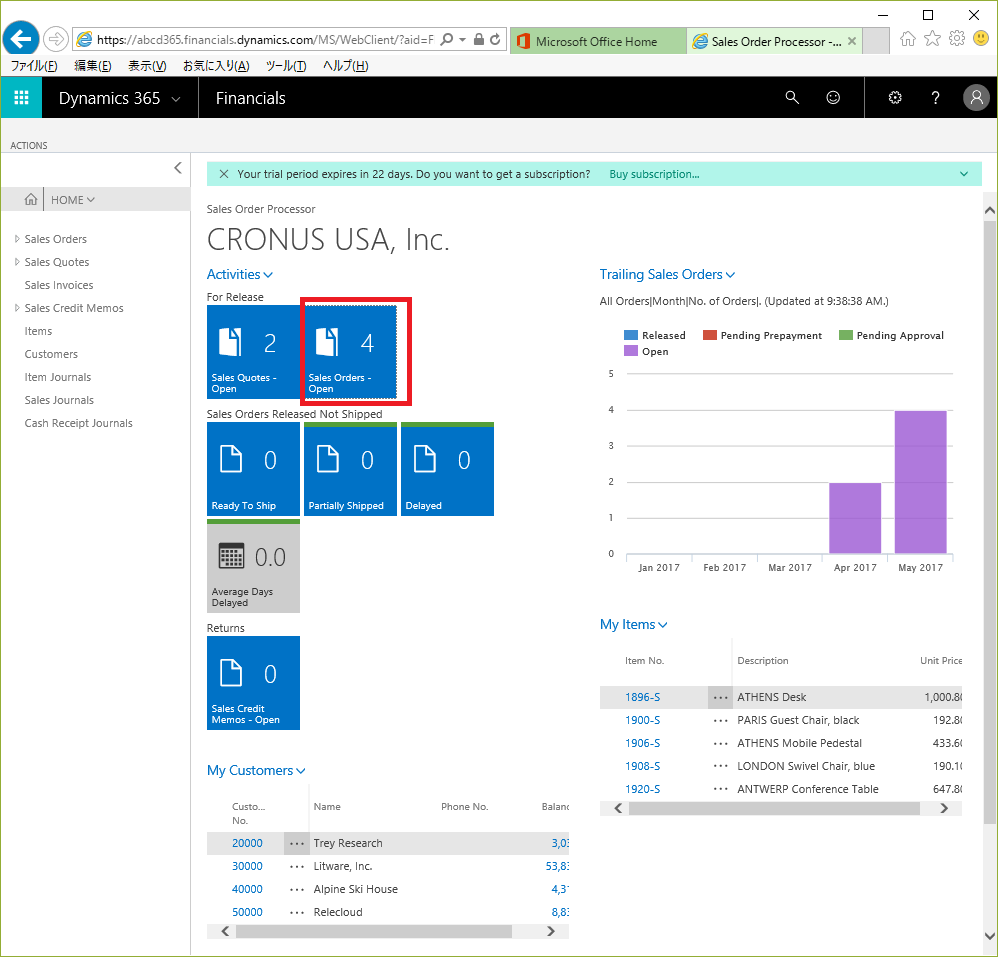Open the Activities dropdown
This screenshot has height=957, width=998.
pos(240,274)
